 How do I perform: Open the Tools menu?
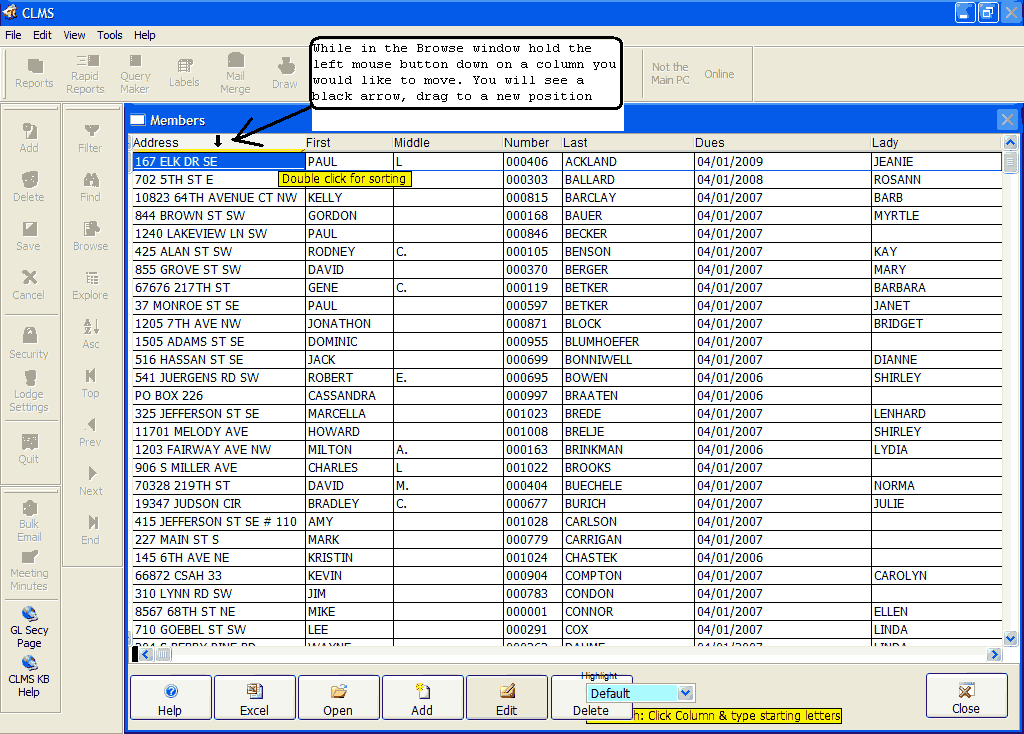(x=110, y=35)
